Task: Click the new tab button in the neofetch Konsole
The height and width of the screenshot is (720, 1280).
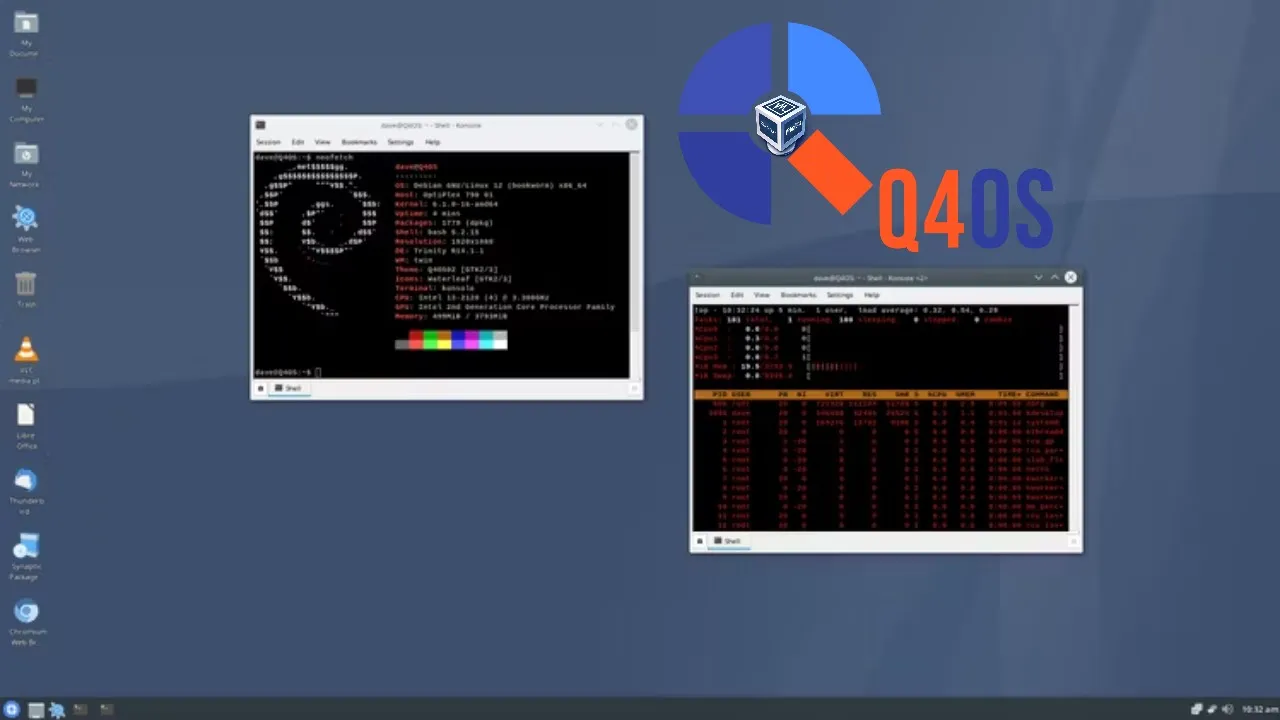Action: pyautogui.click(x=261, y=388)
